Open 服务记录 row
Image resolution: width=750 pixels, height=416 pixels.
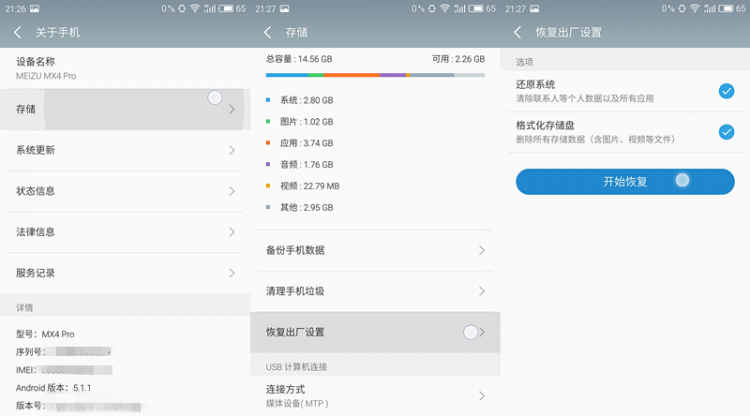(x=125, y=273)
